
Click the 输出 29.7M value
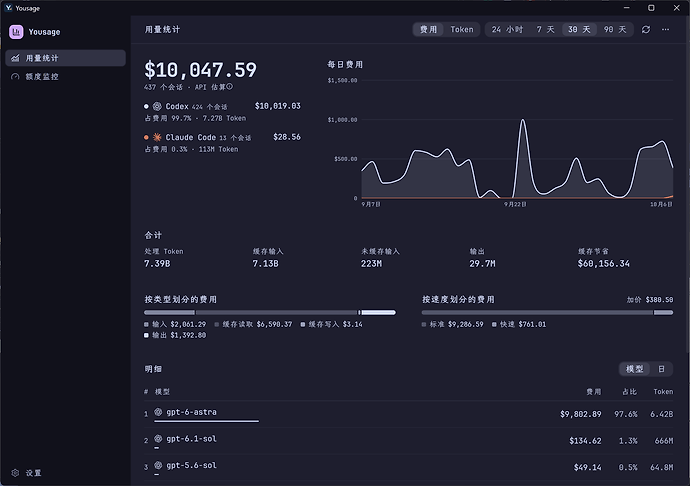point(482,264)
